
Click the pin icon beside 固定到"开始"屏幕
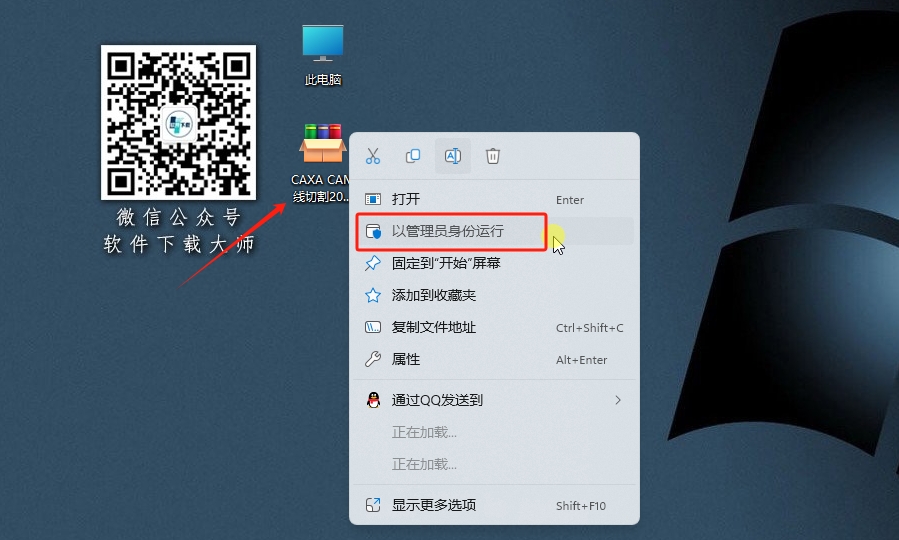coord(373,263)
